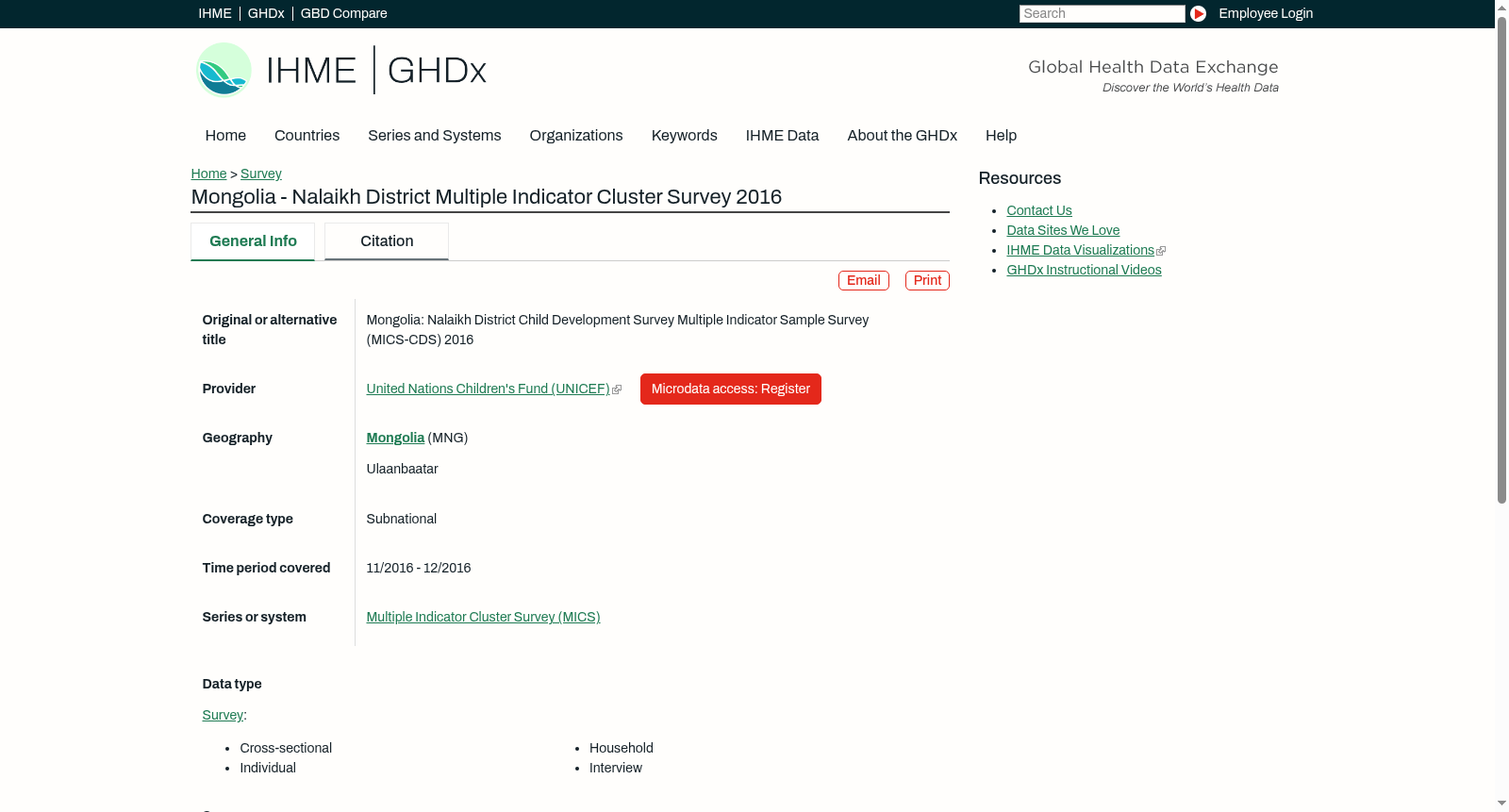This screenshot has width=1509, height=812.
Task: Click the Survey data type link
Action: click(x=223, y=715)
